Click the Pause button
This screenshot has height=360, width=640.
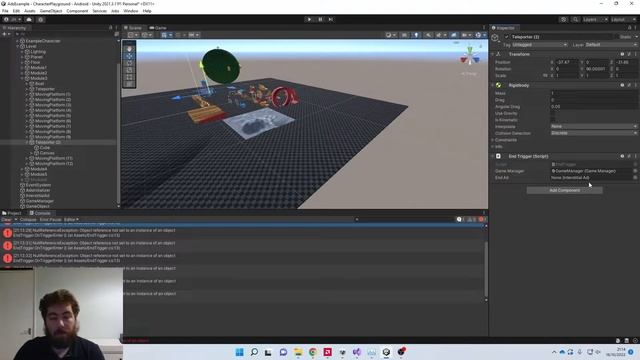(x=320, y=19)
